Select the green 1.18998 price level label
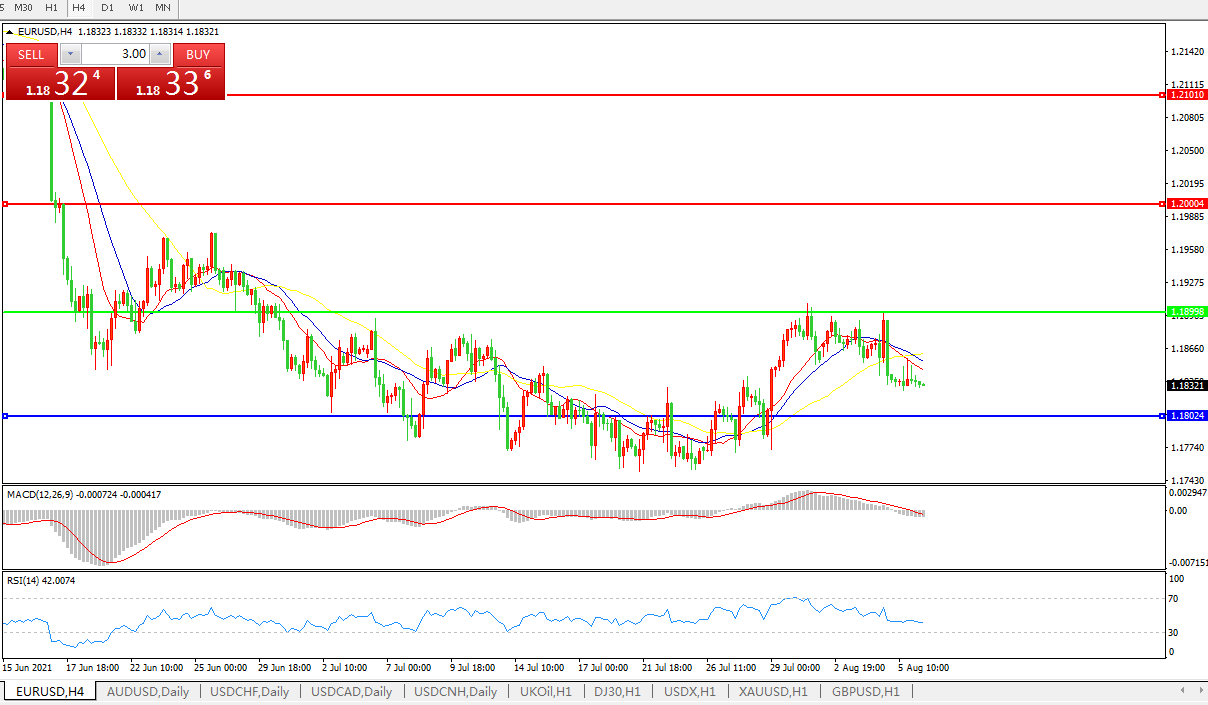Screen dimensions: 1208x705 coord(1187,312)
